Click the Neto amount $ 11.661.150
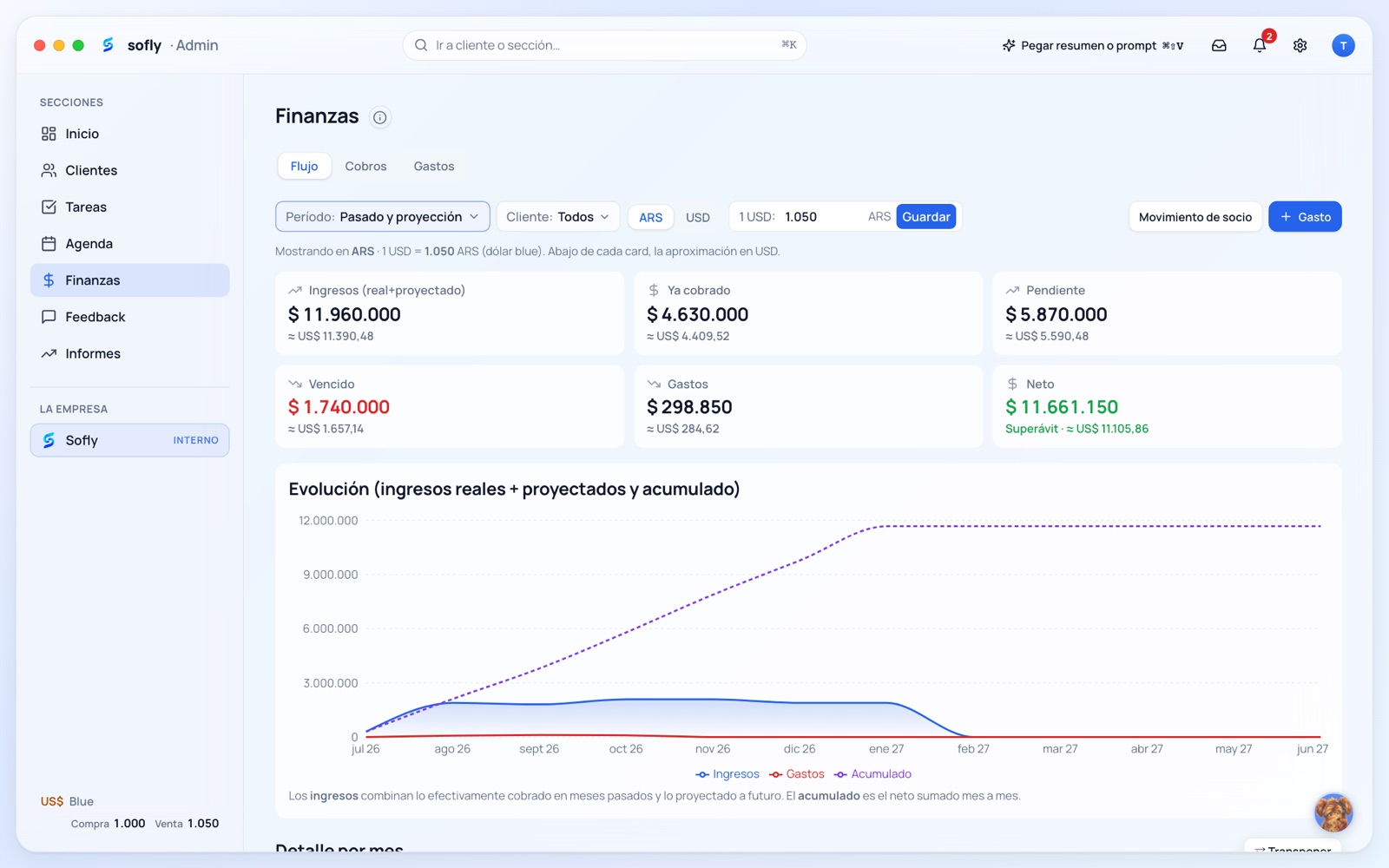Image resolution: width=1389 pixels, height=868 pixels. (x=1062, y=407)
